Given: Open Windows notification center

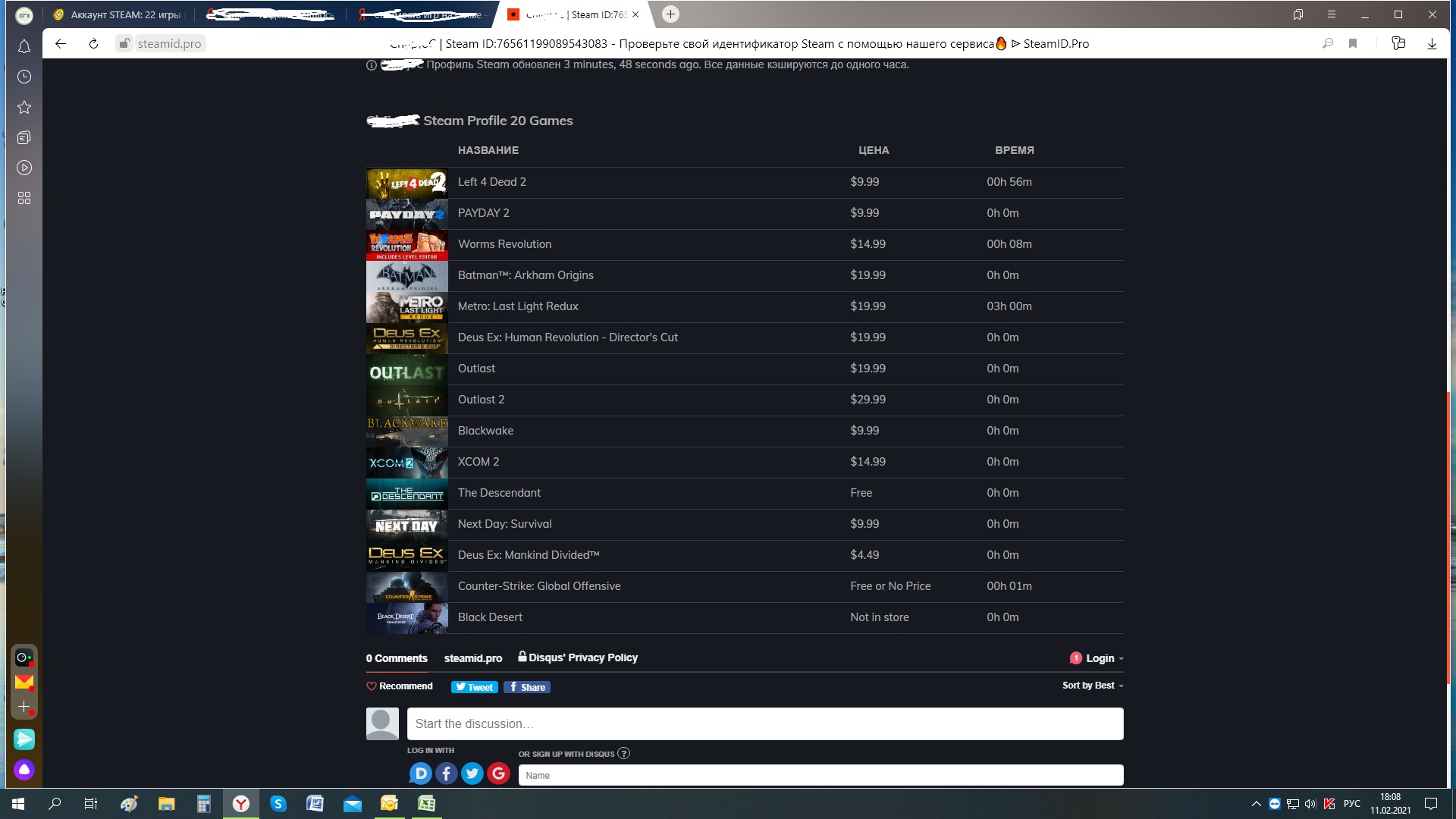Looking at the screenshot, I should 1431,804.
